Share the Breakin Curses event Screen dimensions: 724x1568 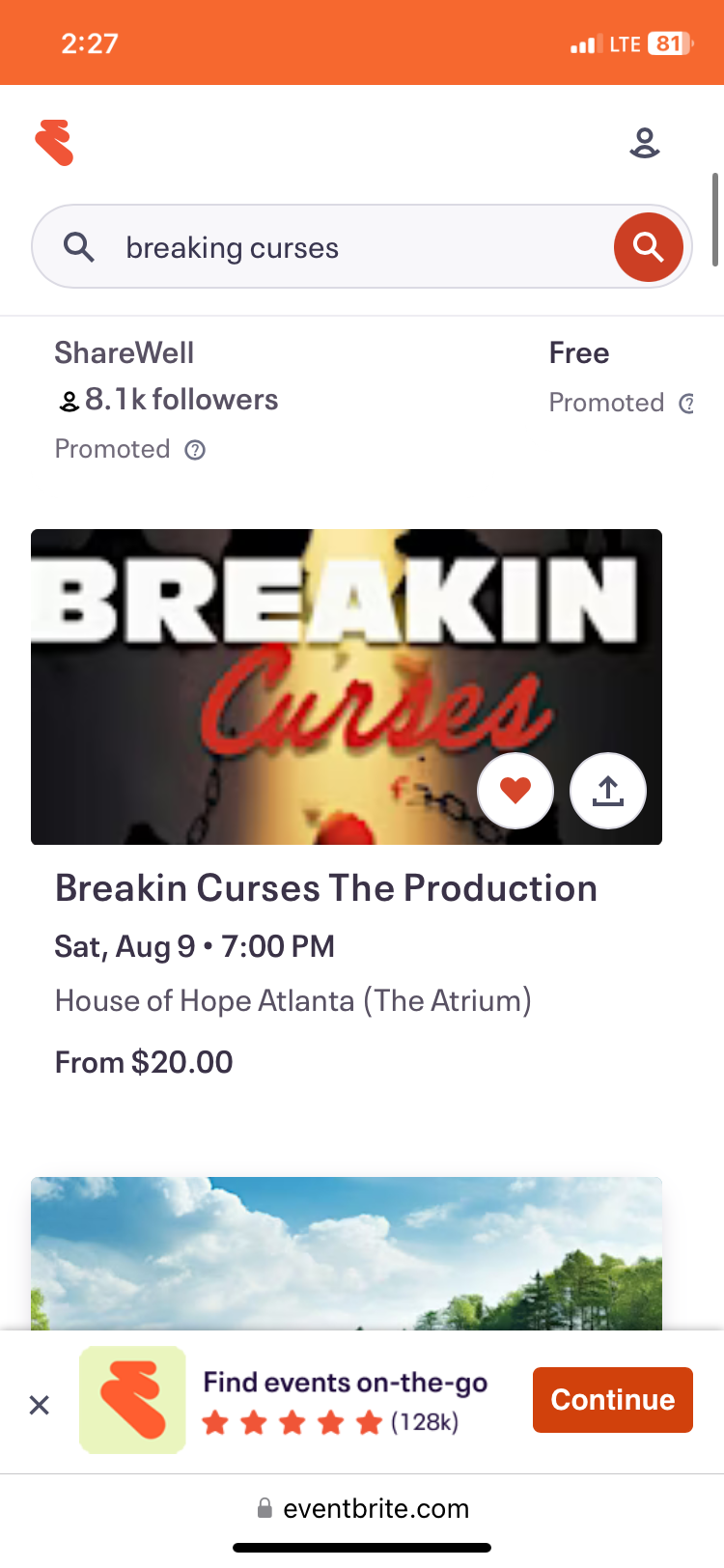[x=608, y=791]
